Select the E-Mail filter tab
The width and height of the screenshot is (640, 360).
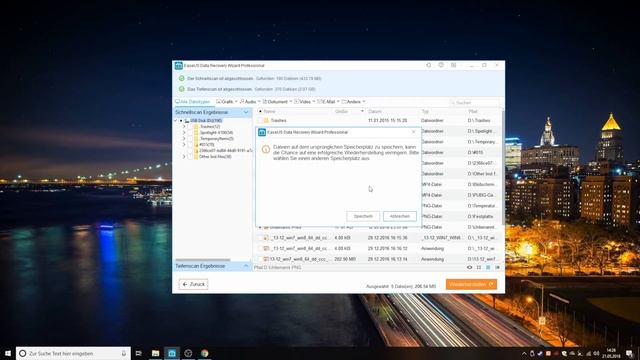(326, 102)
